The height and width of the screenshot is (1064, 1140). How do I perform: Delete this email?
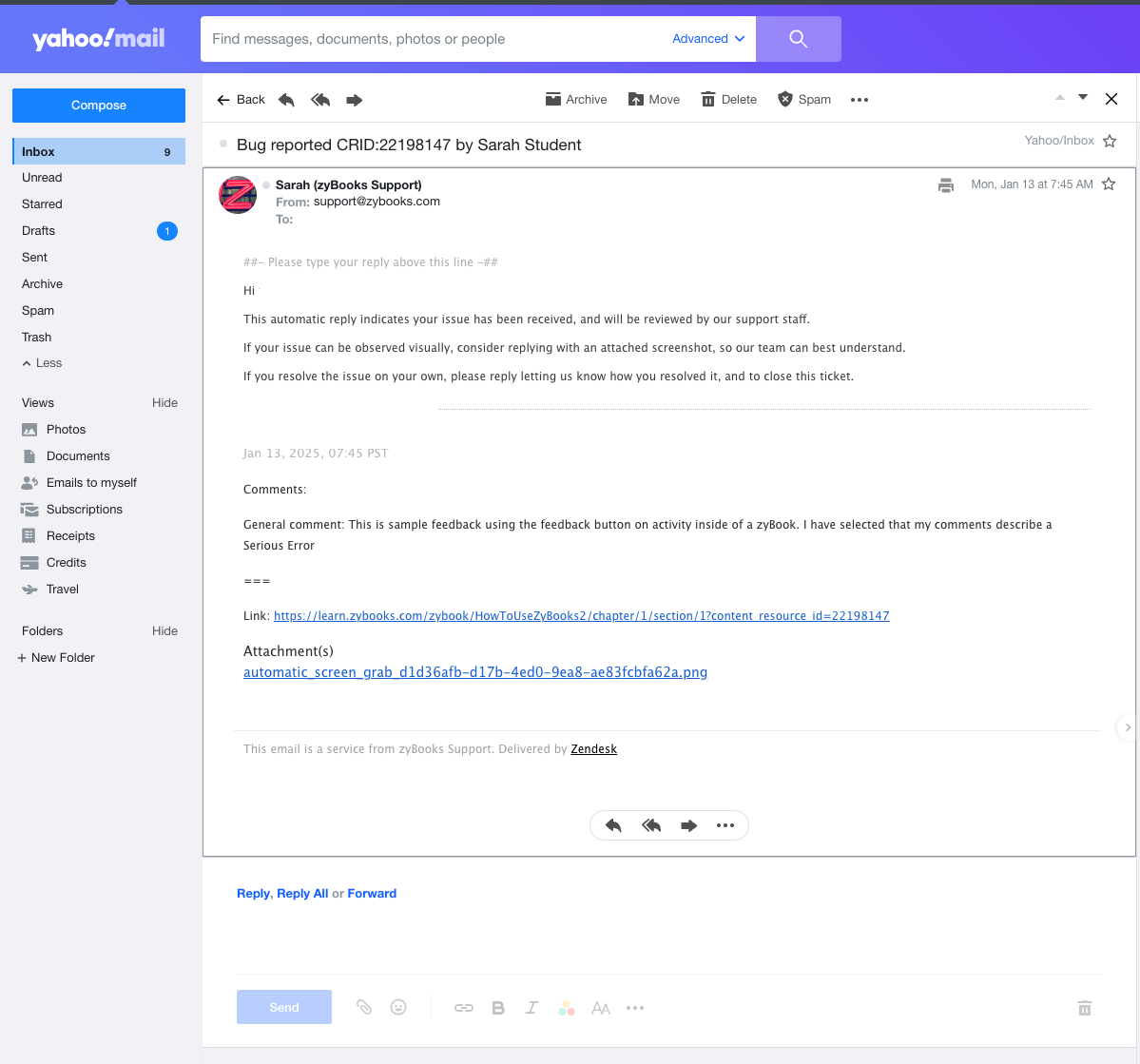pyautogui.click(x=728, y=100)
